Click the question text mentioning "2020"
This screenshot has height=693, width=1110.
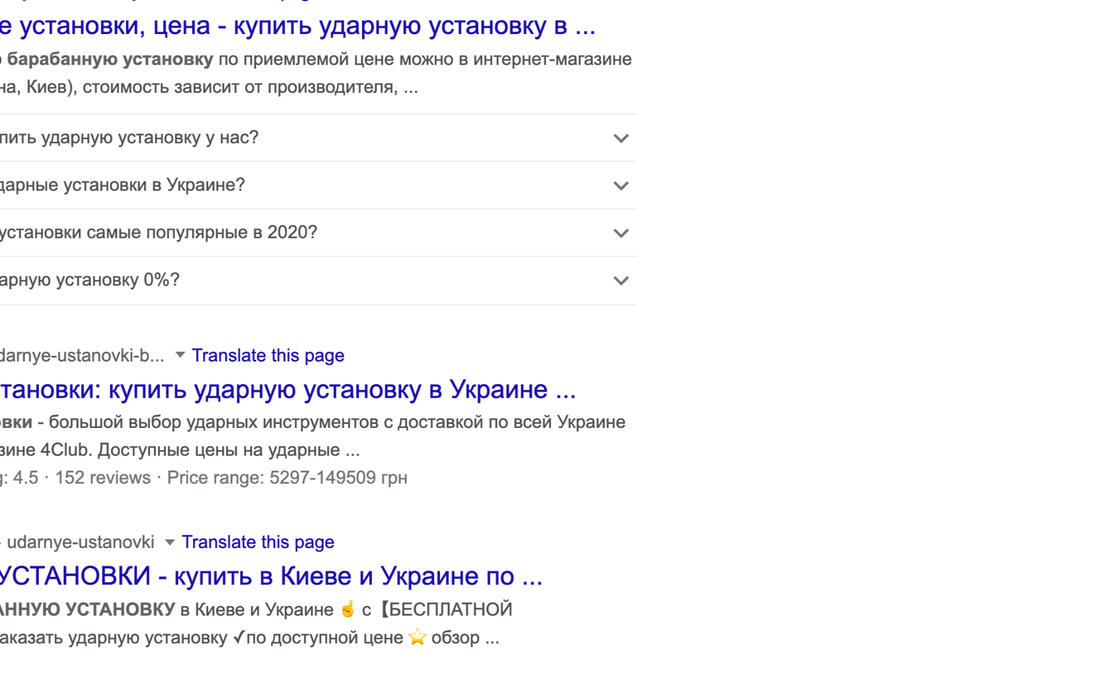tap(158, 232)
